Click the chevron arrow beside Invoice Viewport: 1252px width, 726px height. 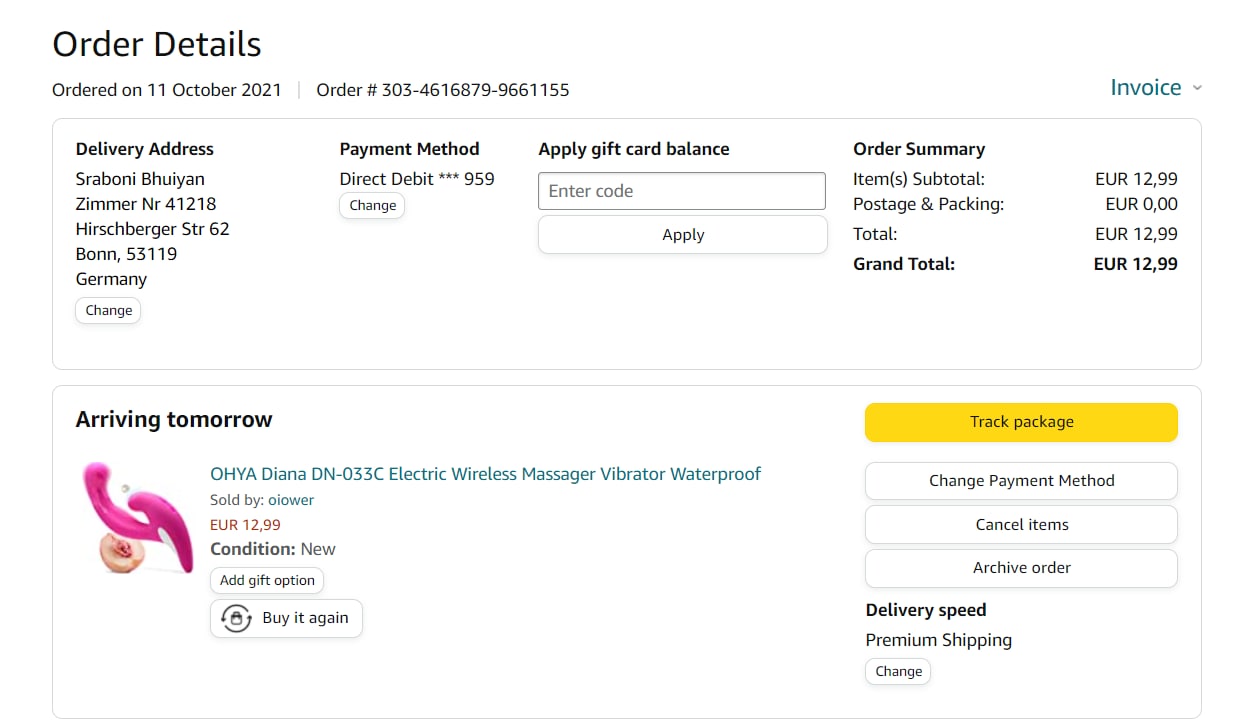(1197, 88)
